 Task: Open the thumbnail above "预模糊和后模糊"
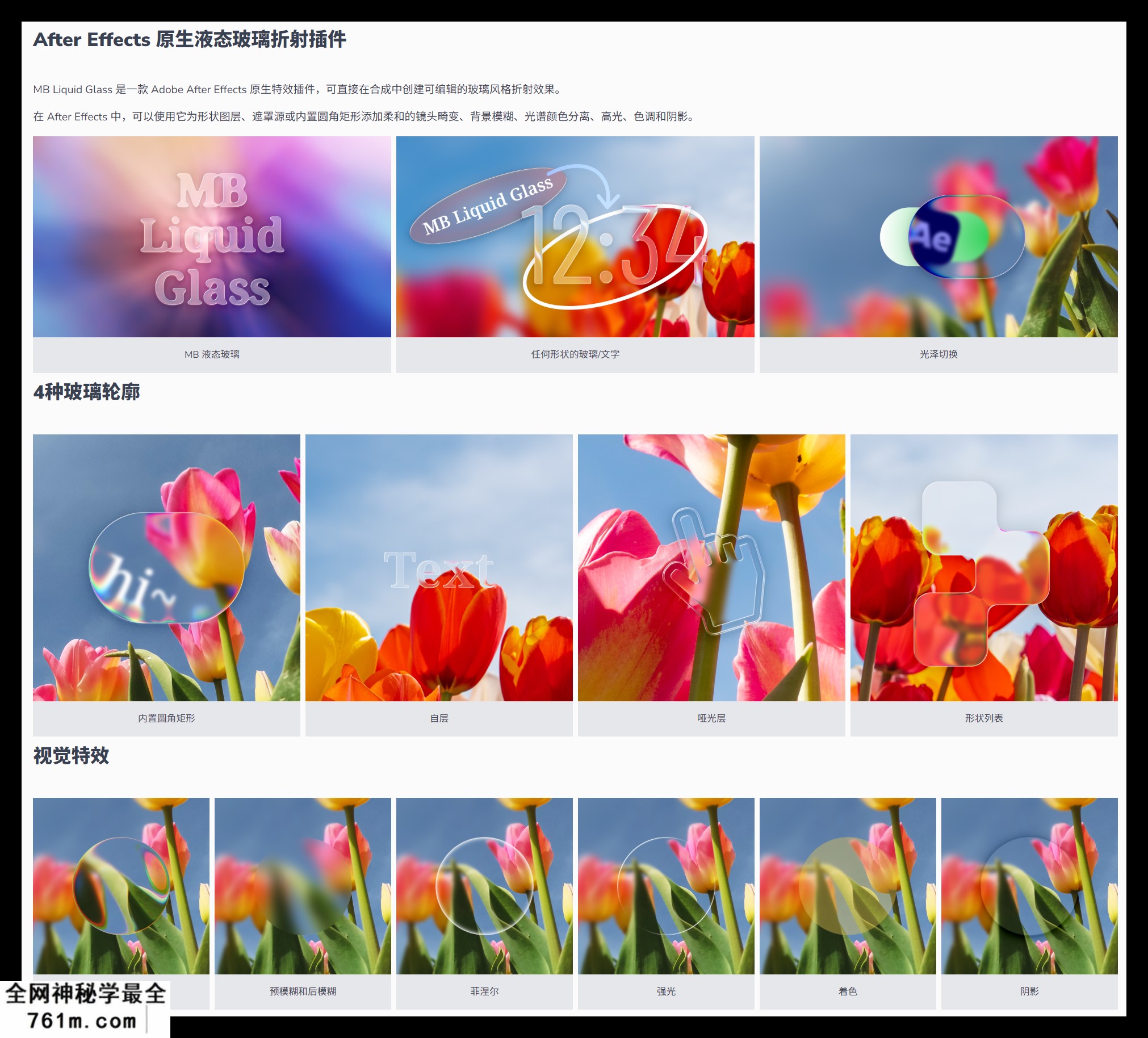[x=303, y=886]
